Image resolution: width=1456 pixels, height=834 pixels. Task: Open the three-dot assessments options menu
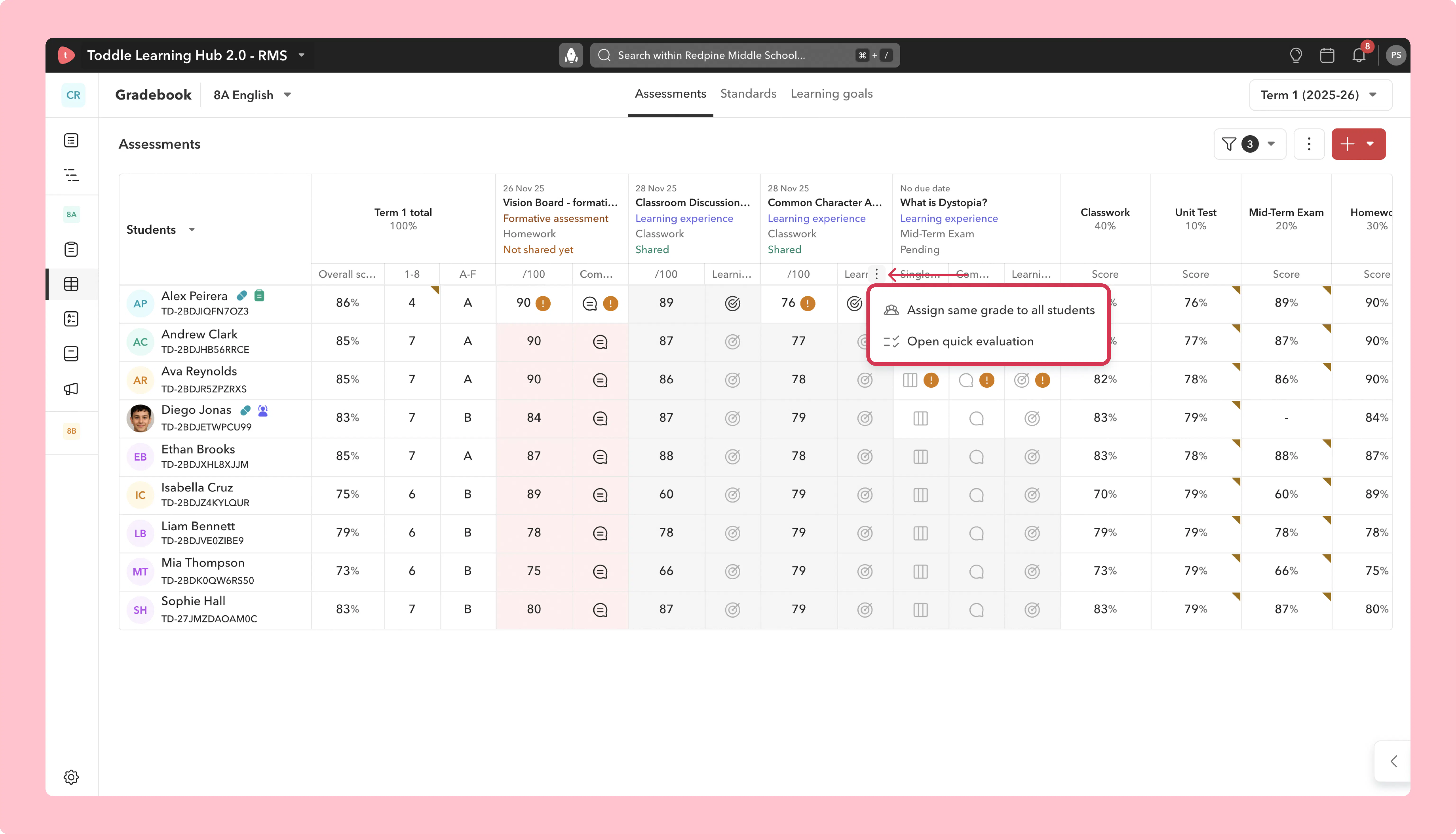[x=1309, y=144]
